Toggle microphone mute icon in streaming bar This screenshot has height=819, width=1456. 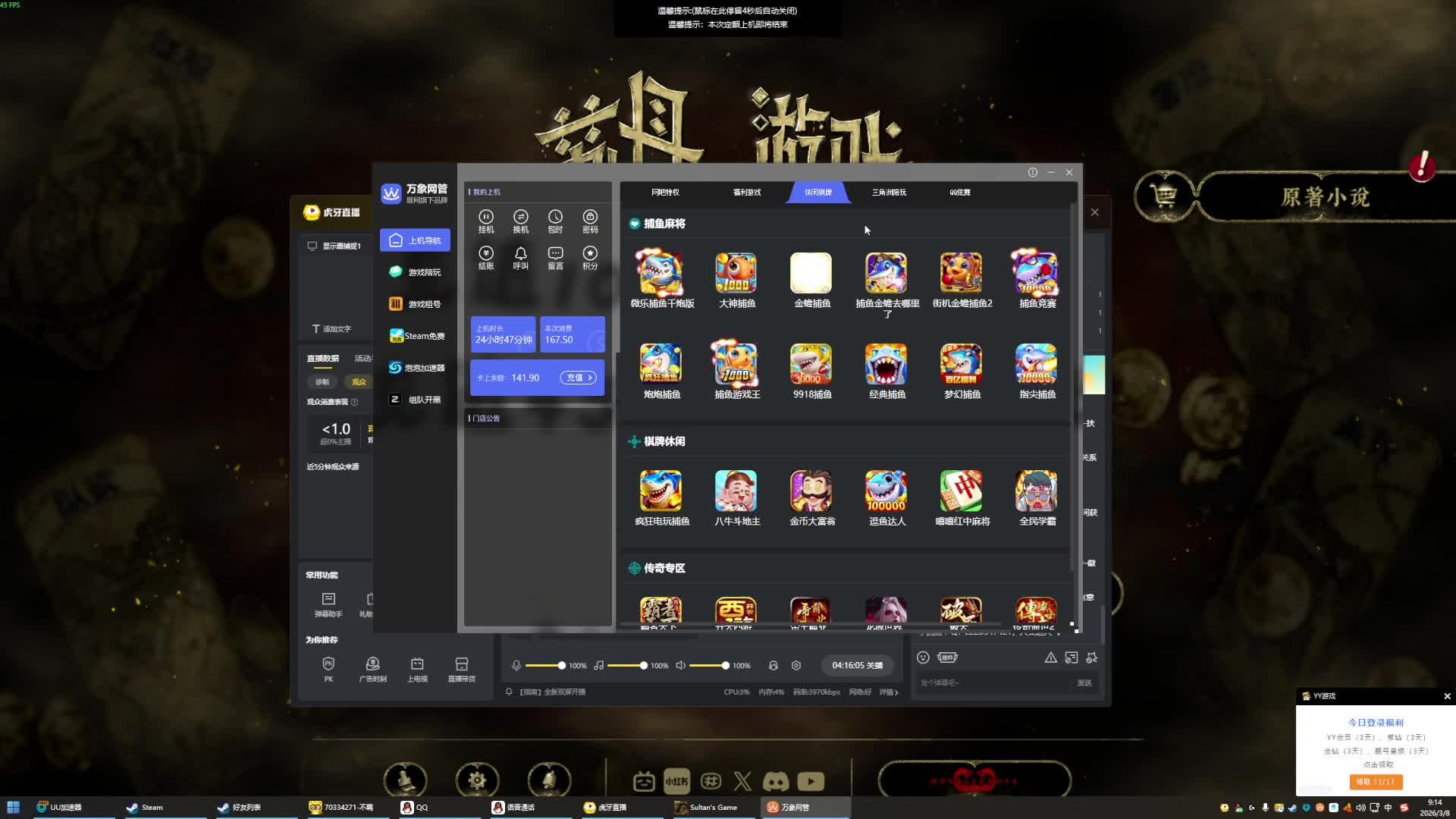516,666
